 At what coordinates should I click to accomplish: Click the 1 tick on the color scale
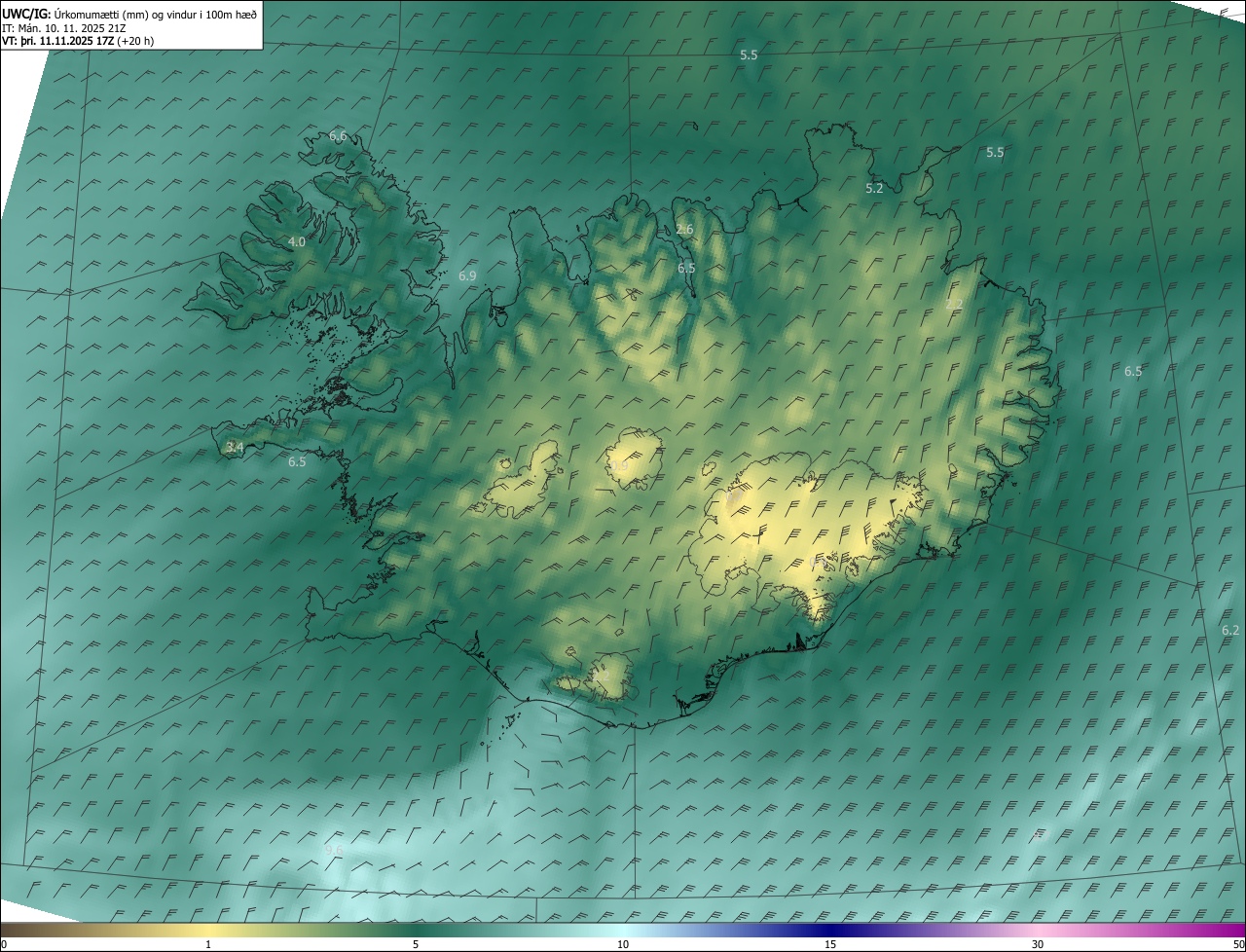coord(208,945)
